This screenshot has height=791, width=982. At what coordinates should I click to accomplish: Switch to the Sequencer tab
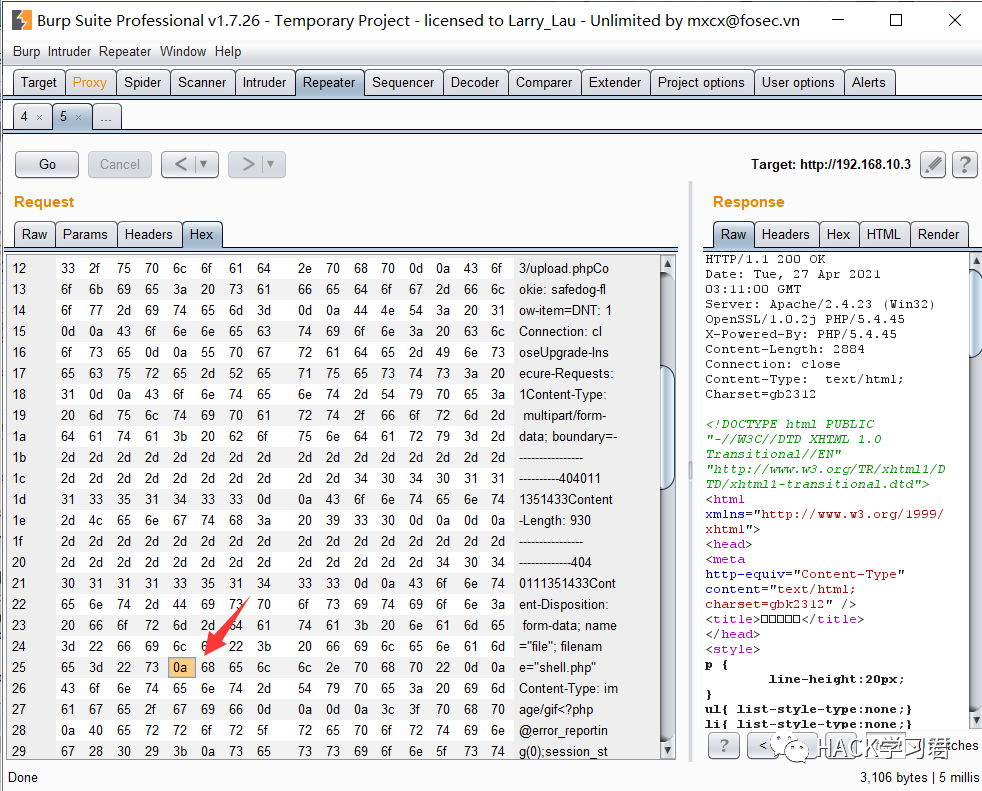click(403, 83)
